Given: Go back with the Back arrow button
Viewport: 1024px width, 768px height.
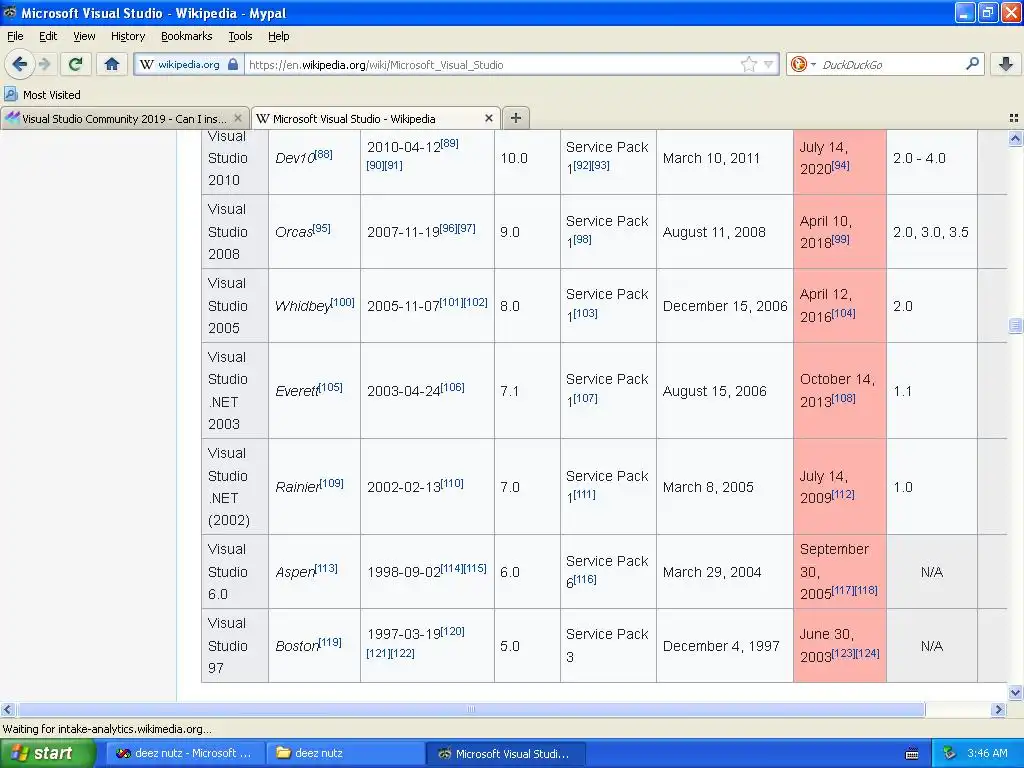Looking at the screenshot, I should 19,64.
